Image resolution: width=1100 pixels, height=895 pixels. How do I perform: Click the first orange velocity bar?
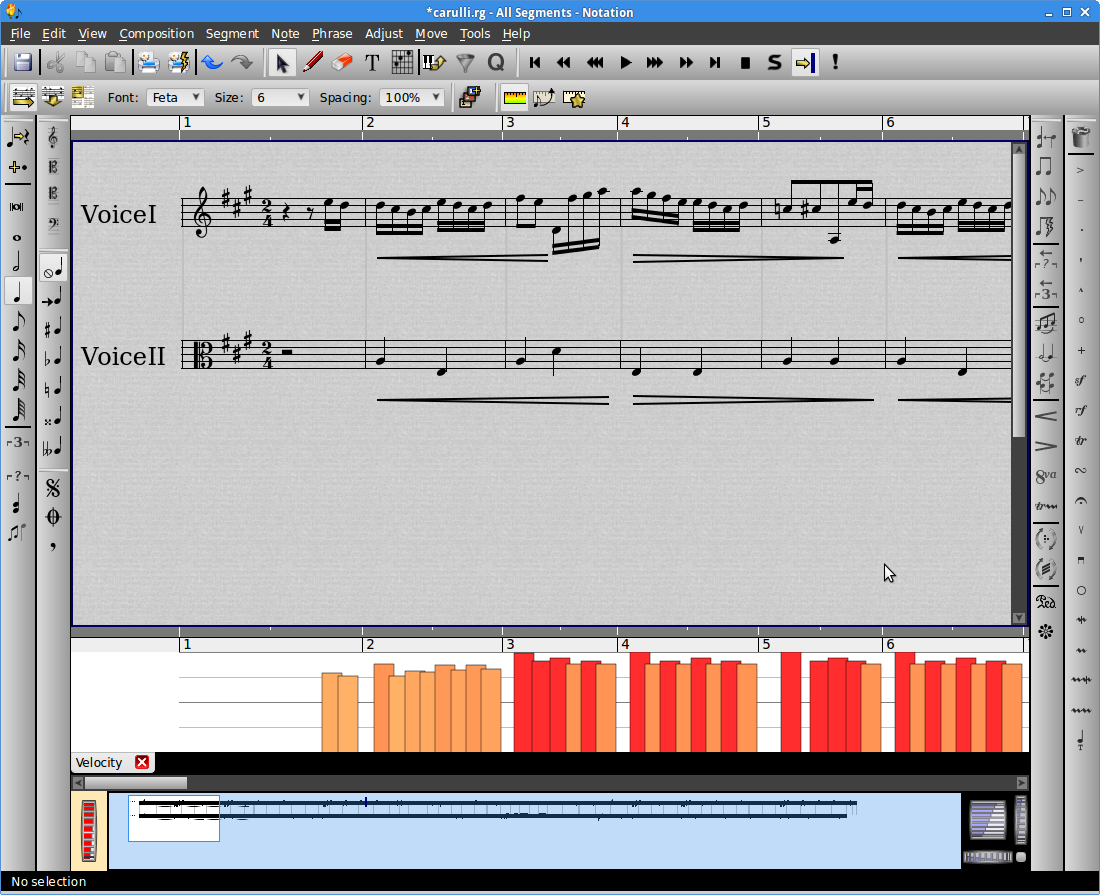(x=330, y=712)
